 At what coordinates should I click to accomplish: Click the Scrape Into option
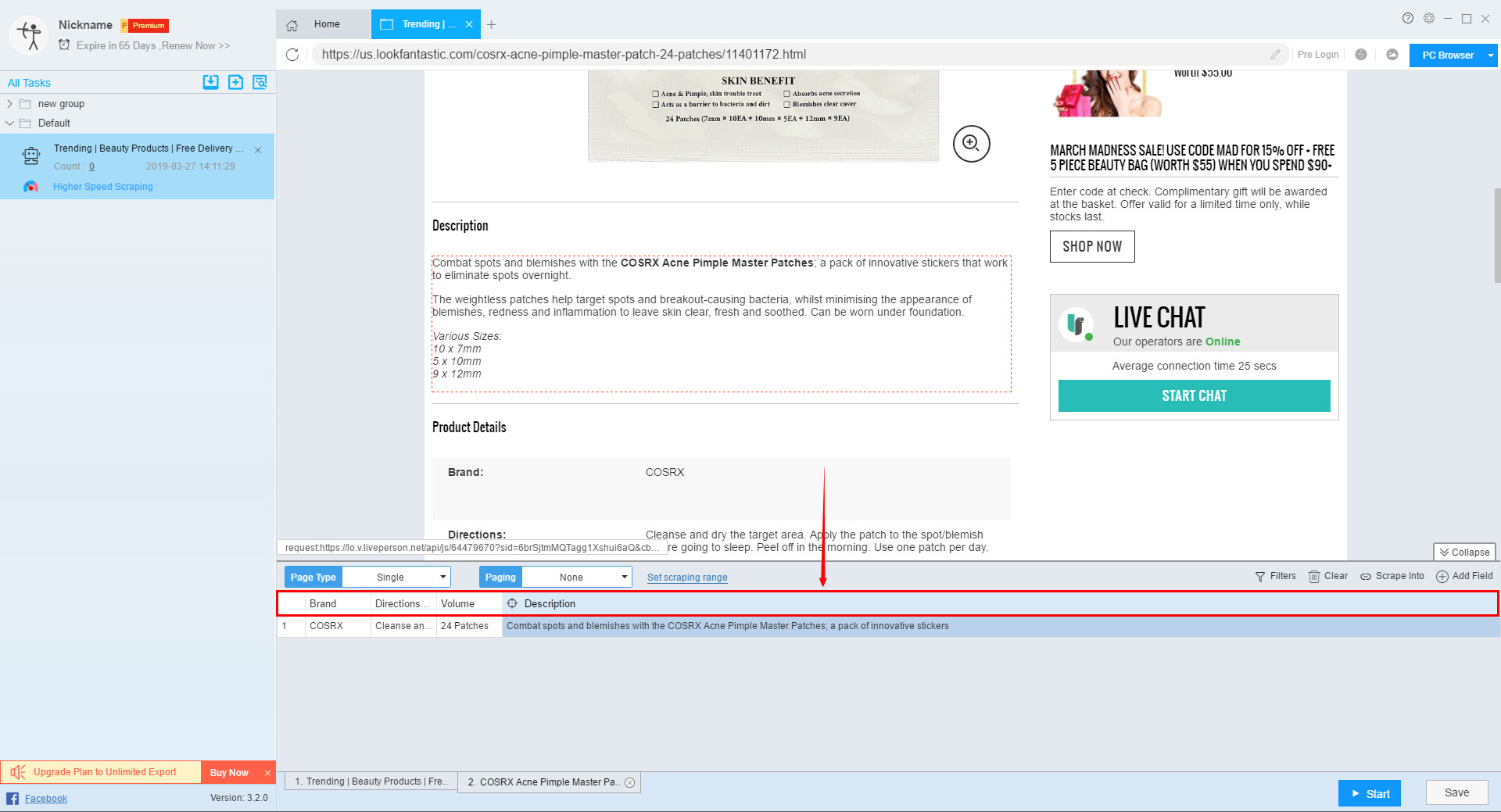[1392, 576]
